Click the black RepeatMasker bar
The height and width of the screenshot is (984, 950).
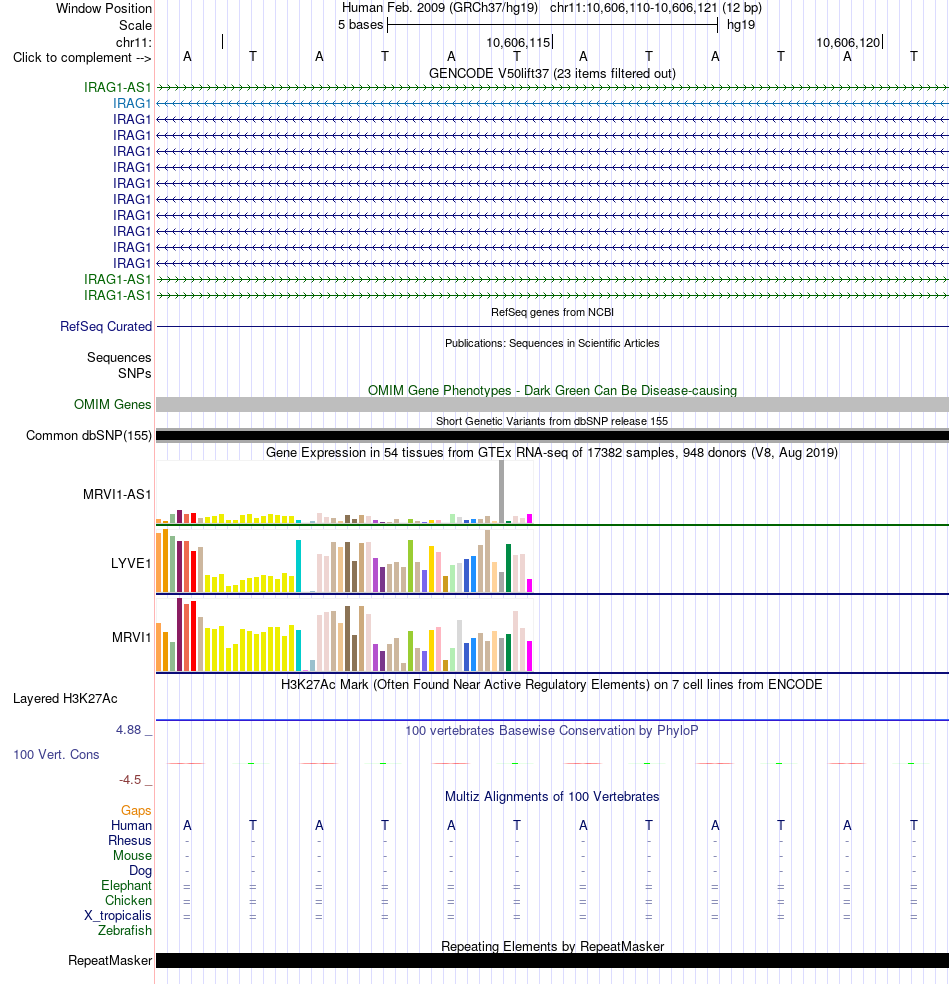(x=552, y=960)
